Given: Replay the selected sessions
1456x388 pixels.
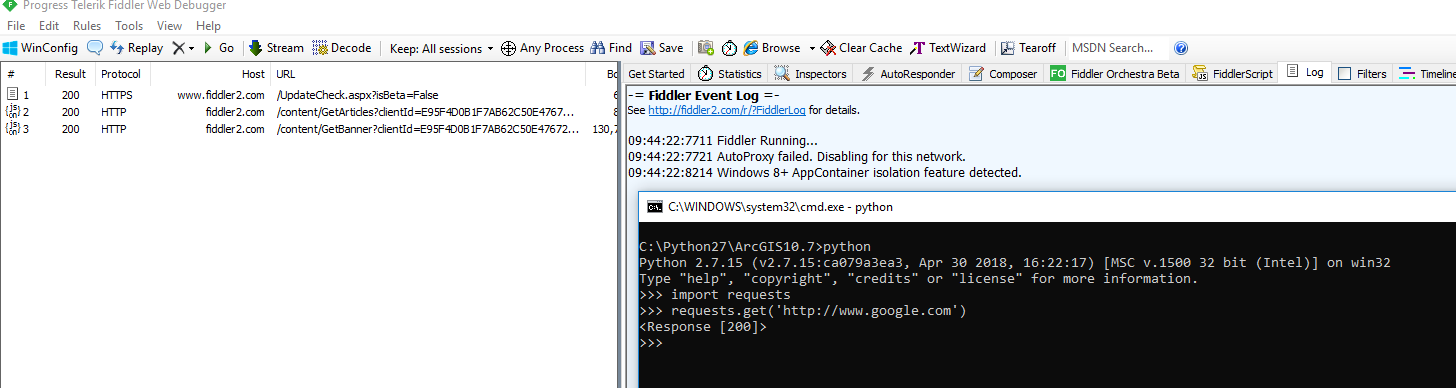Looking at the screenshot, I should click(136, 48).
